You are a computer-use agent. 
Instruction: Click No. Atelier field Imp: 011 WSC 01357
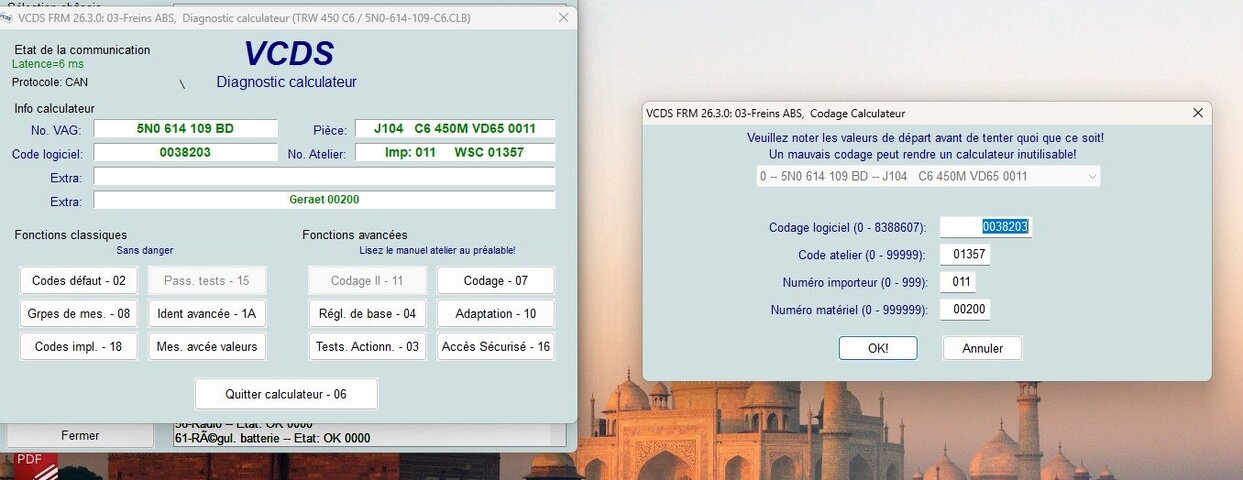click(x=455, y=153)
